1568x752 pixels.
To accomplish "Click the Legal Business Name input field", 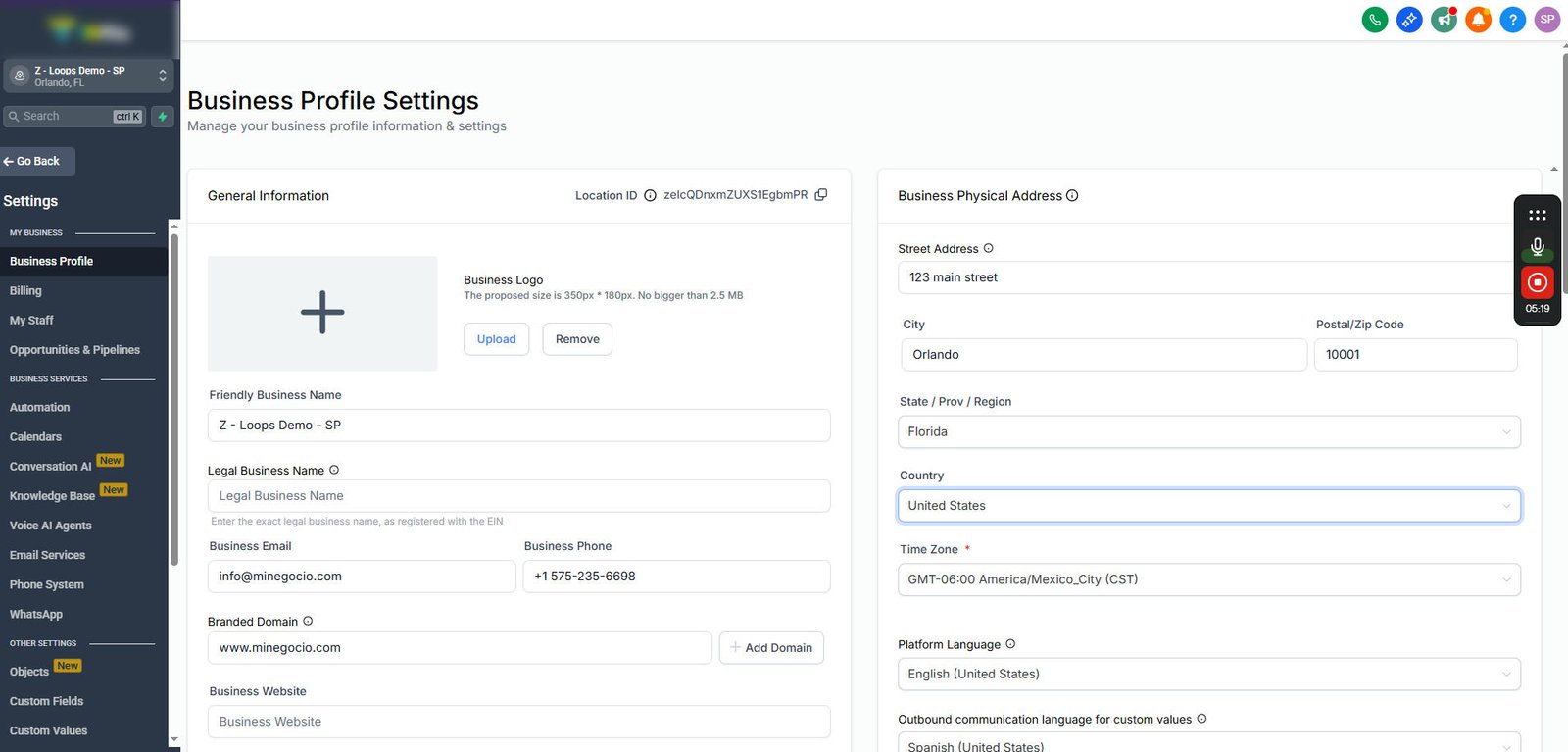I will coord(519,496).
